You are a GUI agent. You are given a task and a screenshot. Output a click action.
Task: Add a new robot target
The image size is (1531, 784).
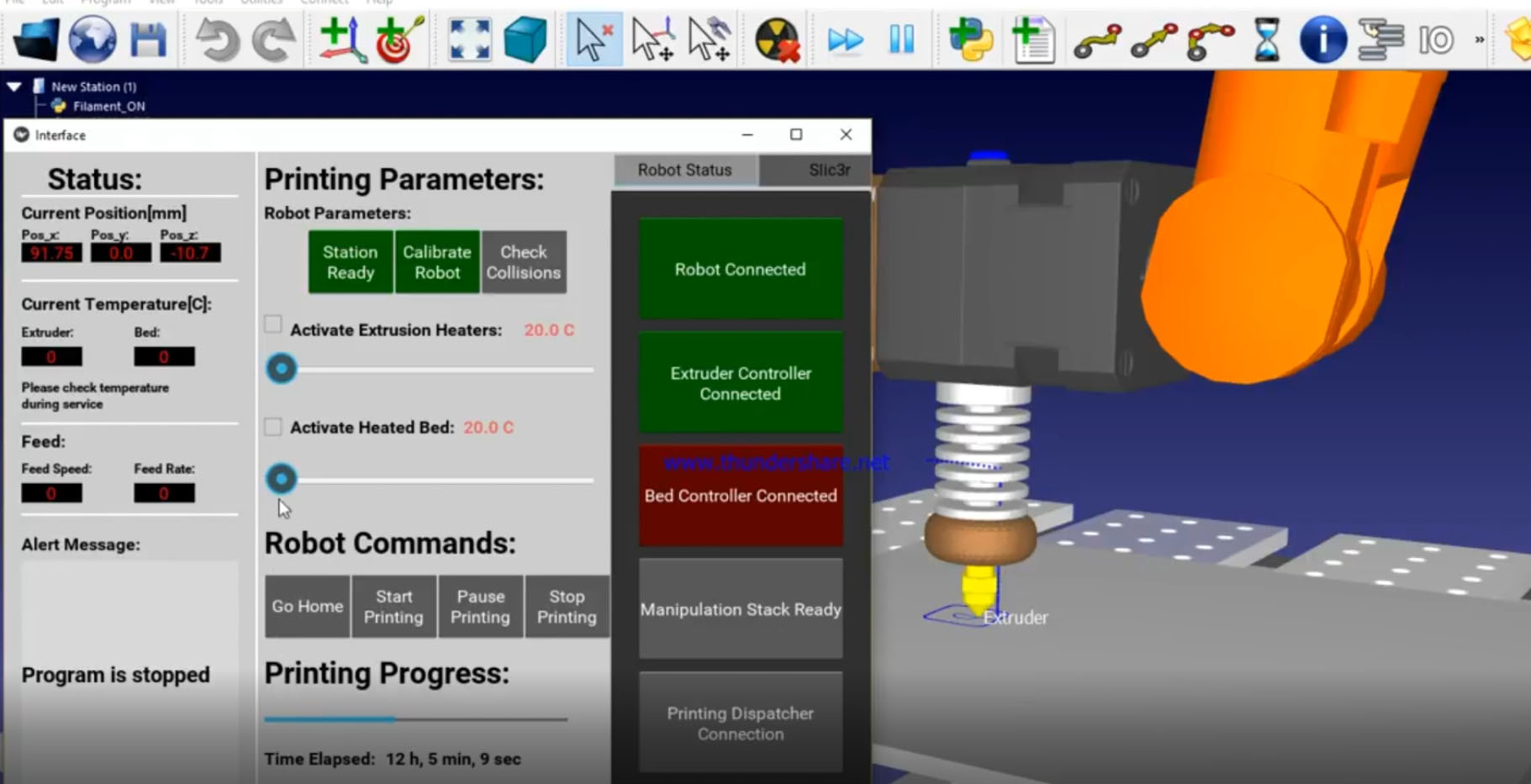399,39
